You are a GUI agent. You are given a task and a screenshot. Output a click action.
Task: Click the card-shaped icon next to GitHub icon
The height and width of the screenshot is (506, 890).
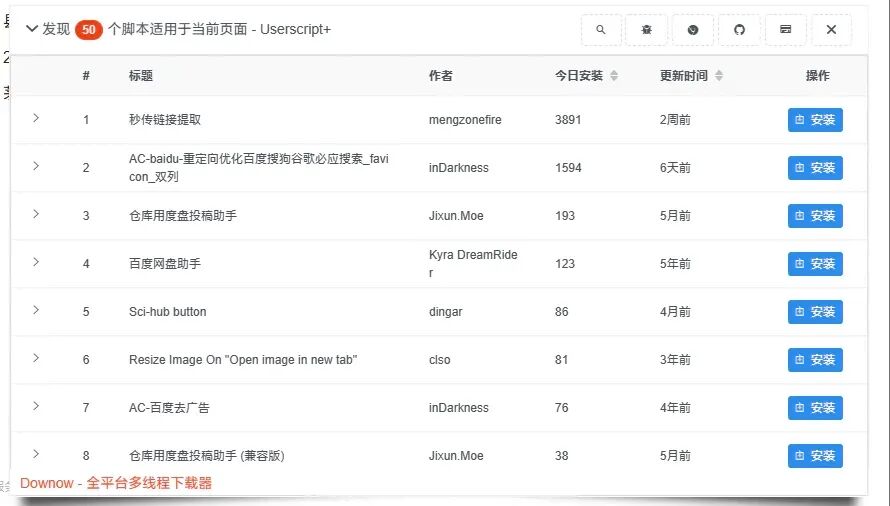tap(786, 30)
